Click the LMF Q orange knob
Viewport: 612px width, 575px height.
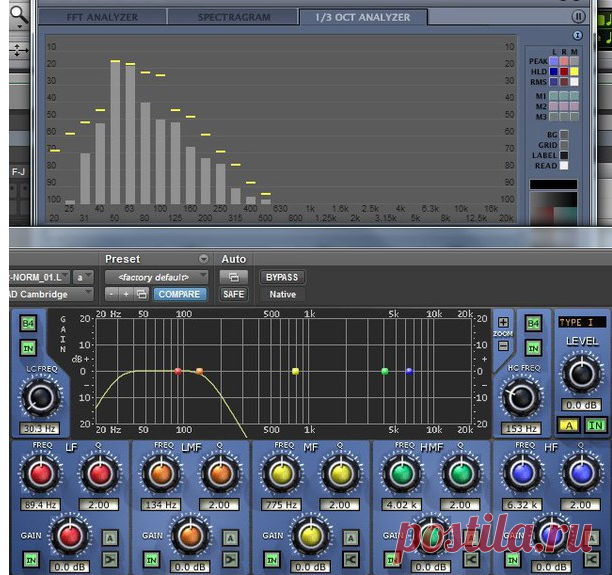click(x=221, y=474)
